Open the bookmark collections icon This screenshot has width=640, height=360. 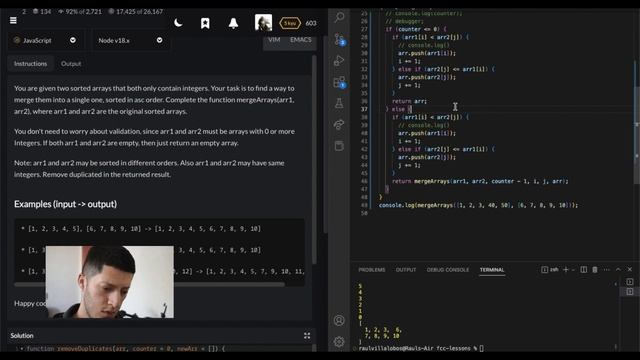coord(205,23)
